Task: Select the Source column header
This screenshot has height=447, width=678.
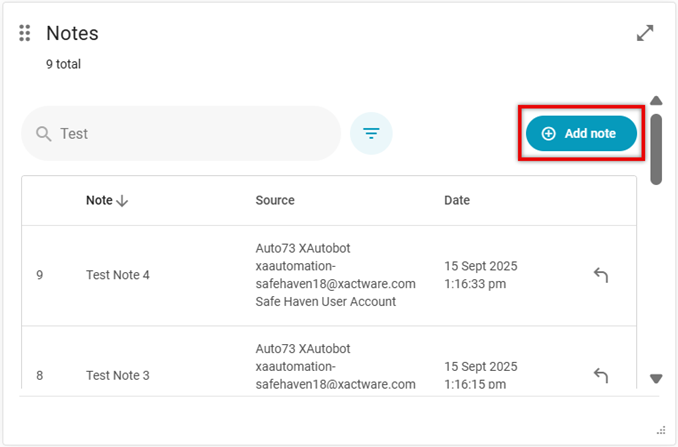Action: [x=275, y=200]
